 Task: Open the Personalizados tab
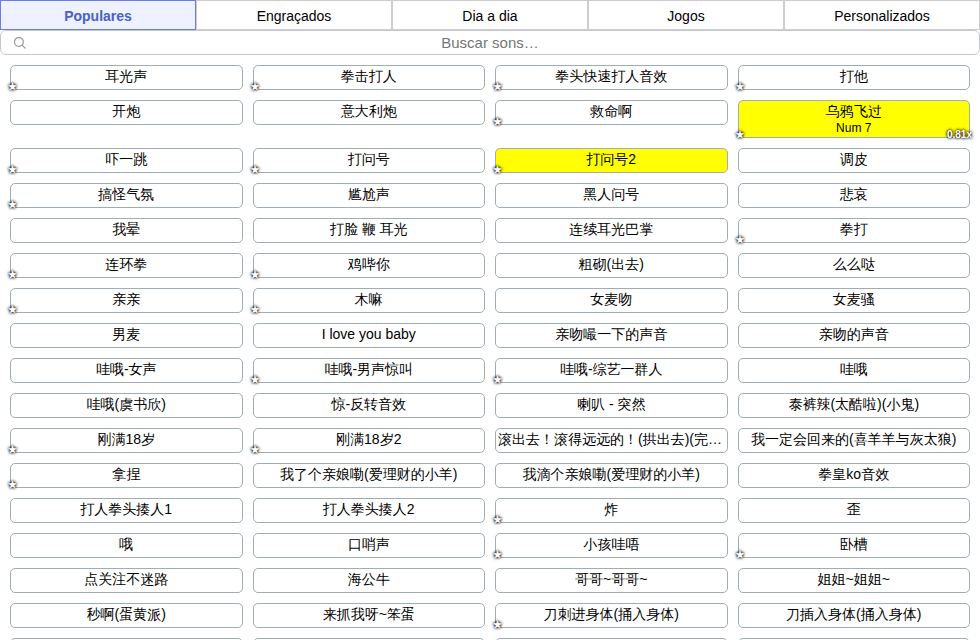882,16
